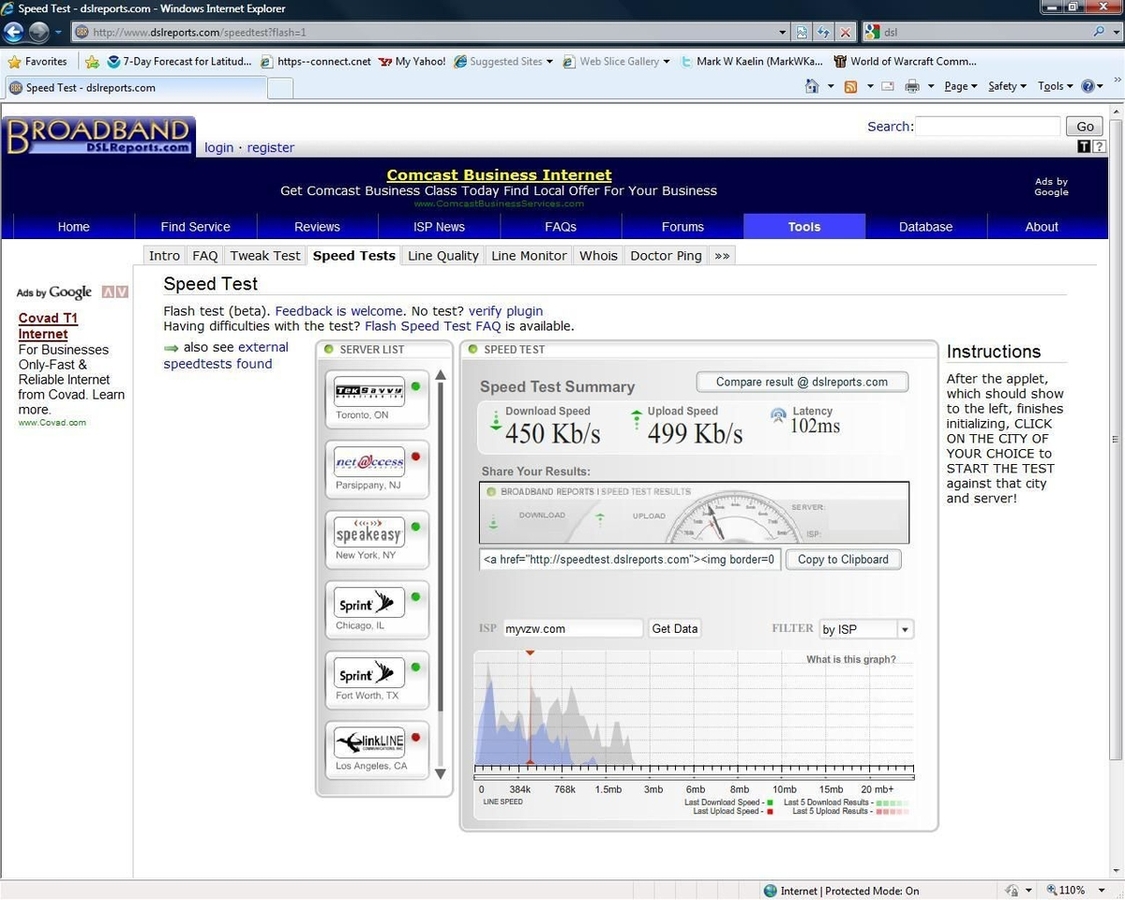Screen dimensions: 1125x900
Task: Click the Help question mark icon
Action: pos(1088,86)
